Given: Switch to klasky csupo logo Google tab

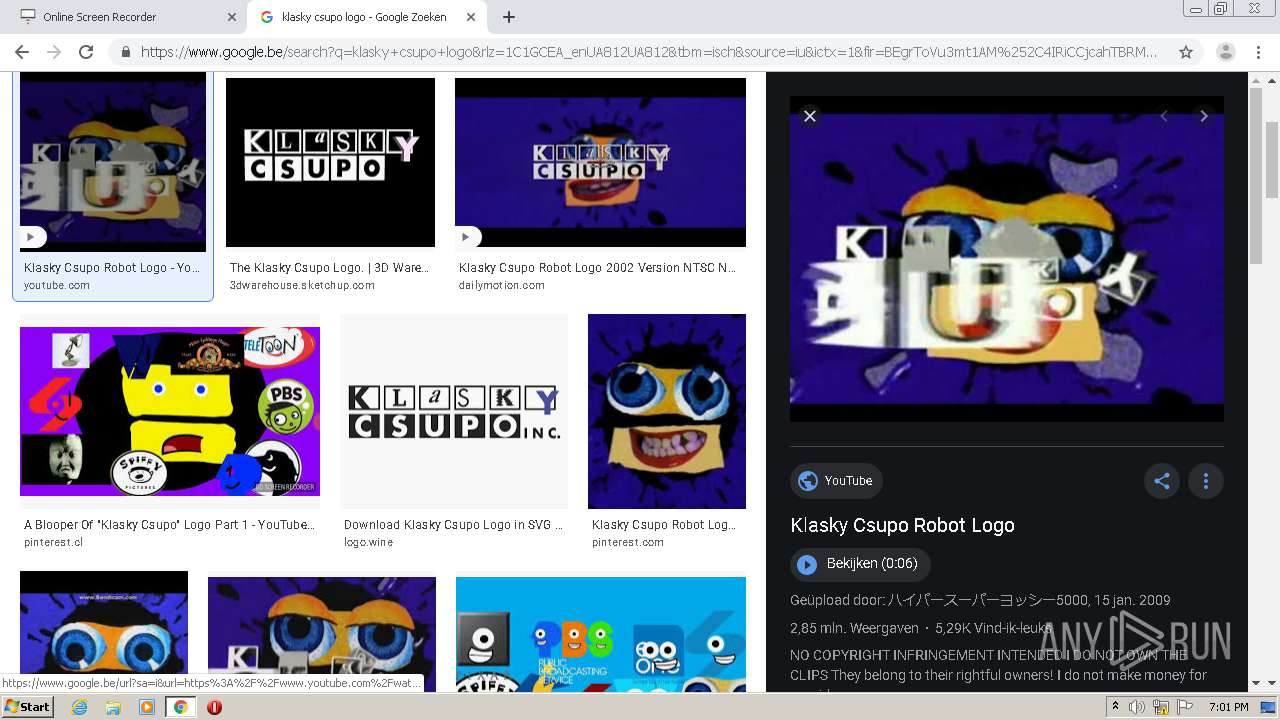Looking at the screenshot, I should 366,17.
